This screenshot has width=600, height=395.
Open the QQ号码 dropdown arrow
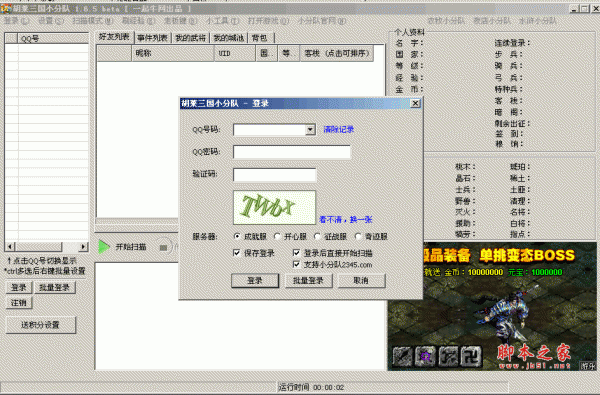point(310,130)
